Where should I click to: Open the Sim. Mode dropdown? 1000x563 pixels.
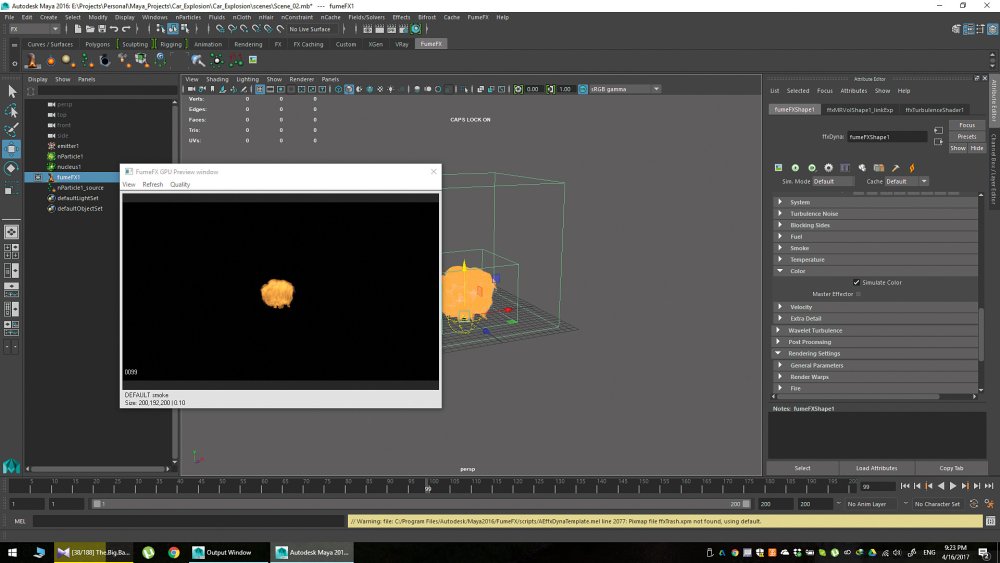tap(833, 181)
